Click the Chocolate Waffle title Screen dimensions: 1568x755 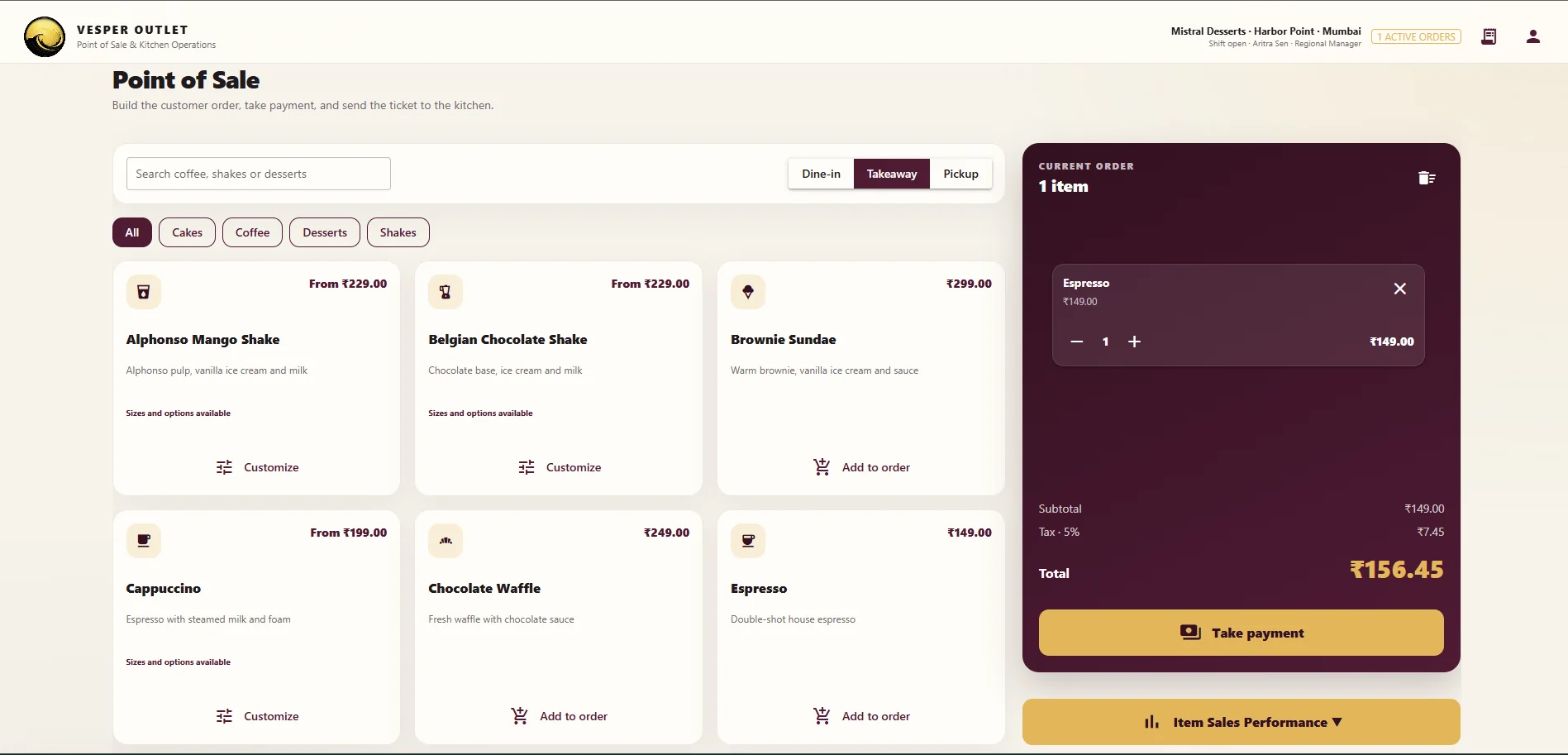[484, 588]
